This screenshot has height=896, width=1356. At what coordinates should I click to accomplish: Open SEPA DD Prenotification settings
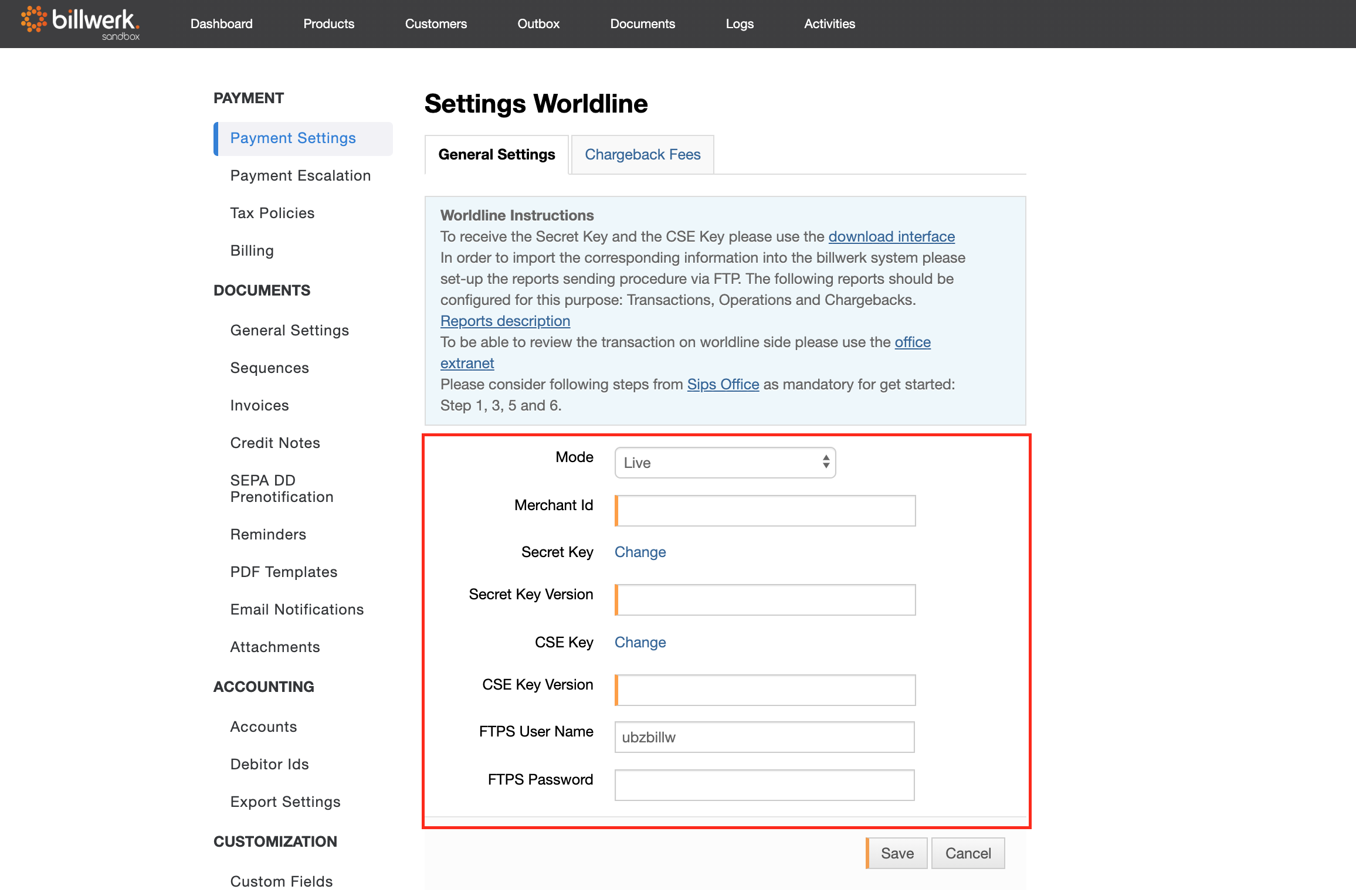click(x=282, y=489)
